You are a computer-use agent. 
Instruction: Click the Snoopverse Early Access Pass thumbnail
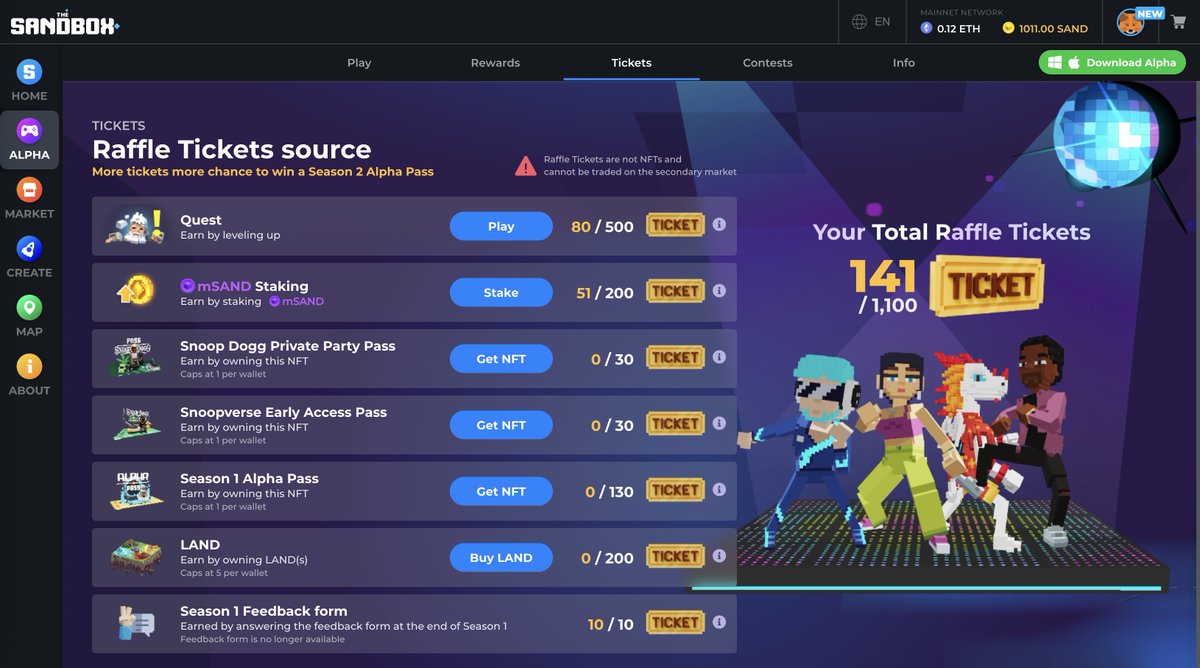coord(135,424)
